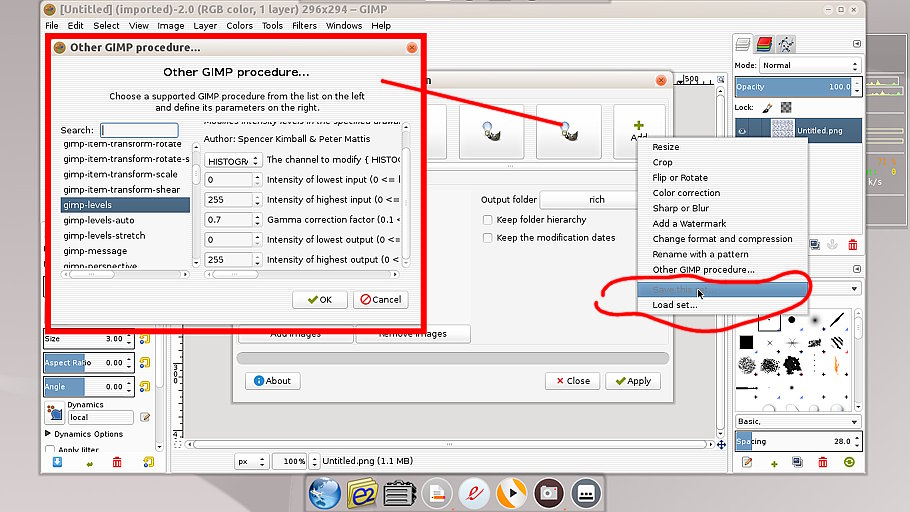Viewport: 910px width, 512px height.
Task: Switch to the Channels tab icon
Action: (x=764, y=44)
